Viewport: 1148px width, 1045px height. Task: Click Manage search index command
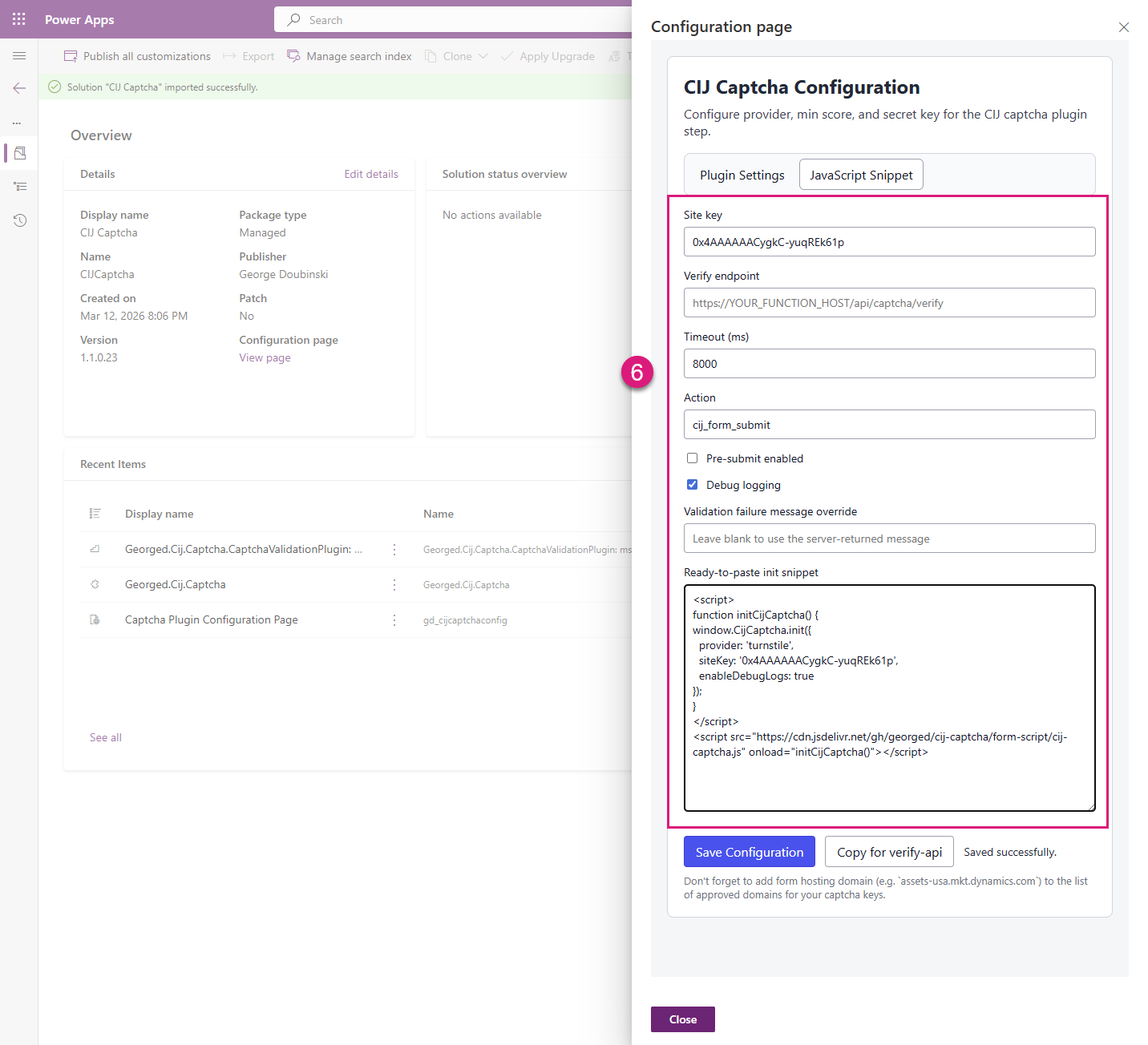(x=350, y=56)
